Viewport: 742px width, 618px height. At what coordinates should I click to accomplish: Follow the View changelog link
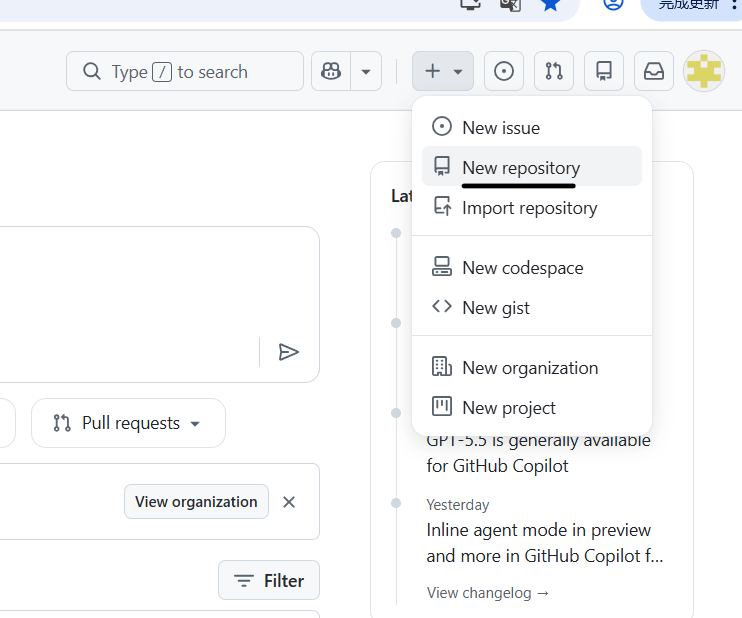pyautogui.click(x=487, y=592)
